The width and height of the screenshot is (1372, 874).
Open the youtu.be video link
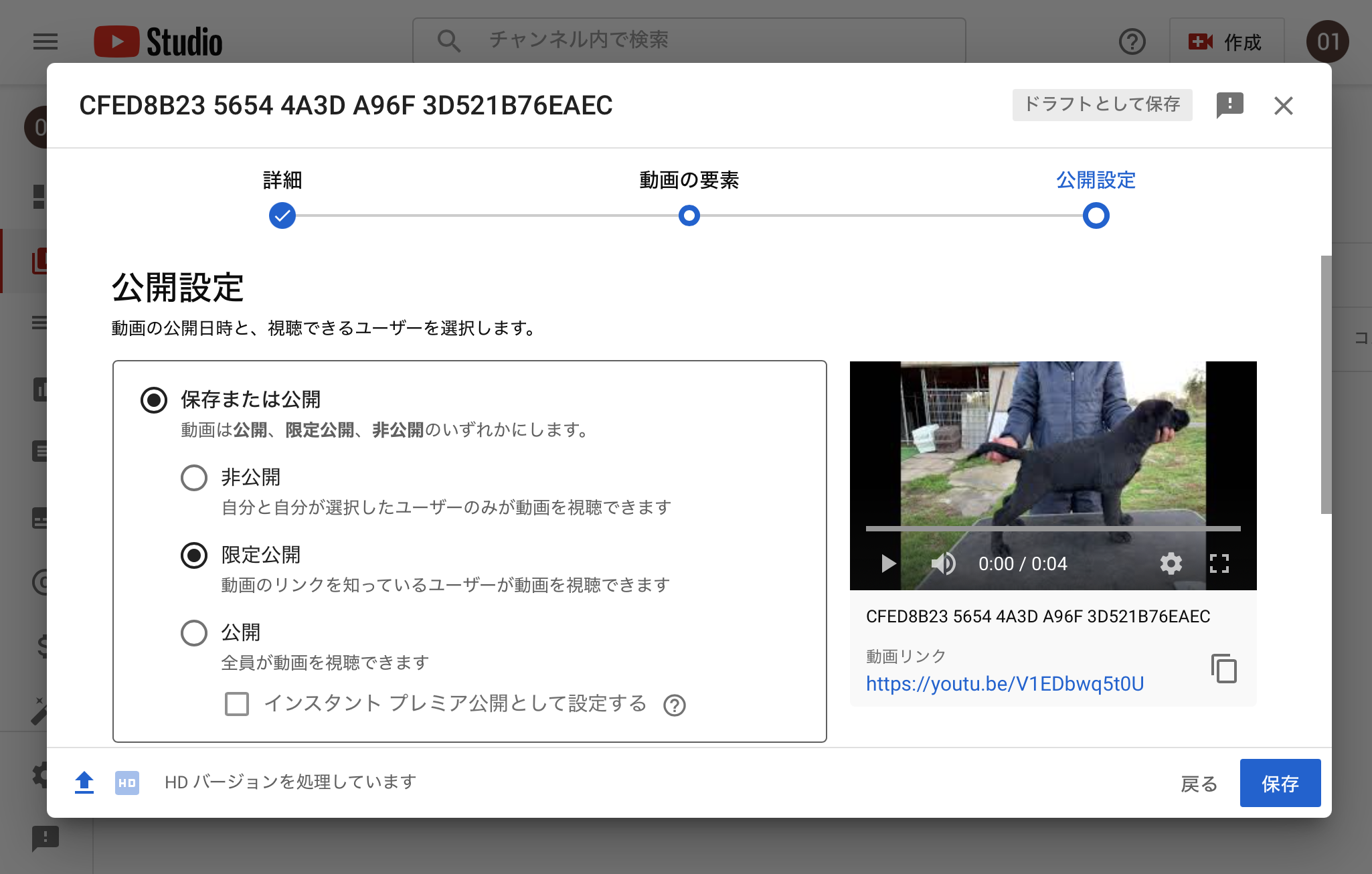point(1005,684)
